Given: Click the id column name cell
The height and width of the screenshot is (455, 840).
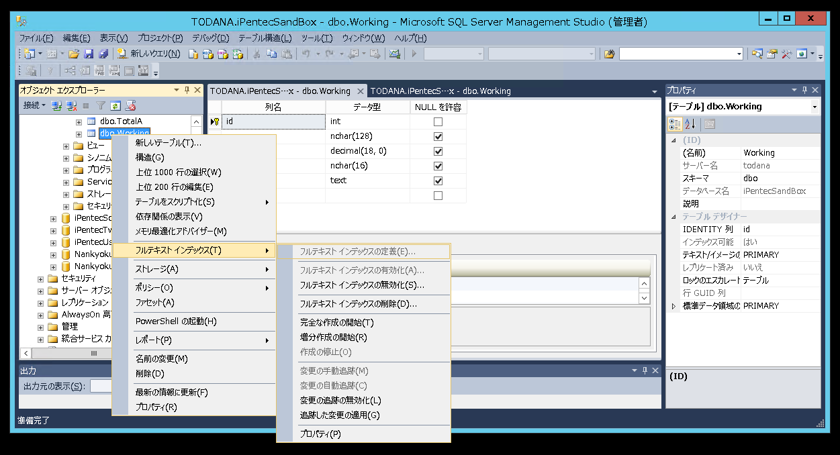Looking at the screenshot, I should click(x=273, y=122).
